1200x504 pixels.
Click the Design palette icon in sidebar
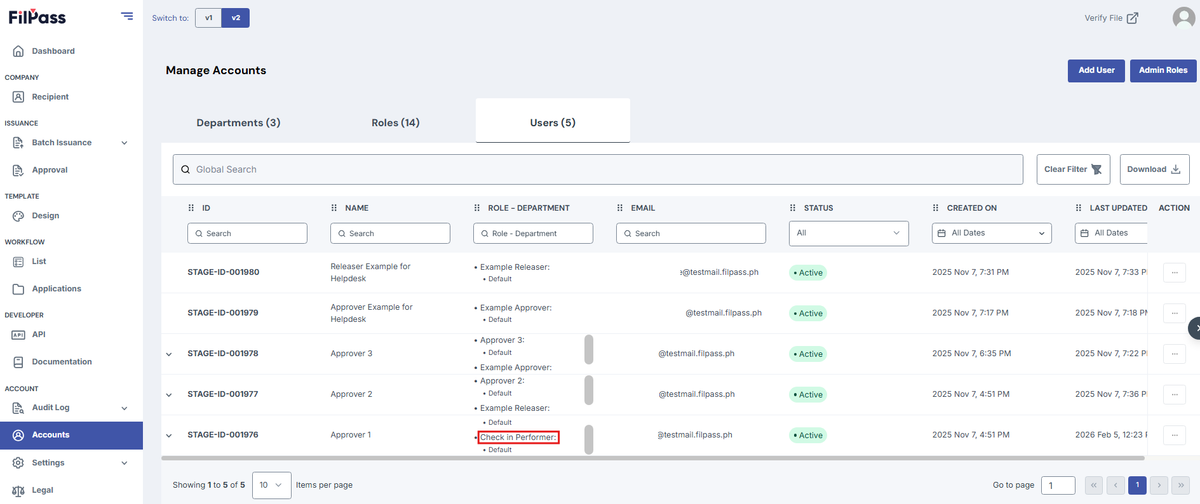tap(18, 216)
